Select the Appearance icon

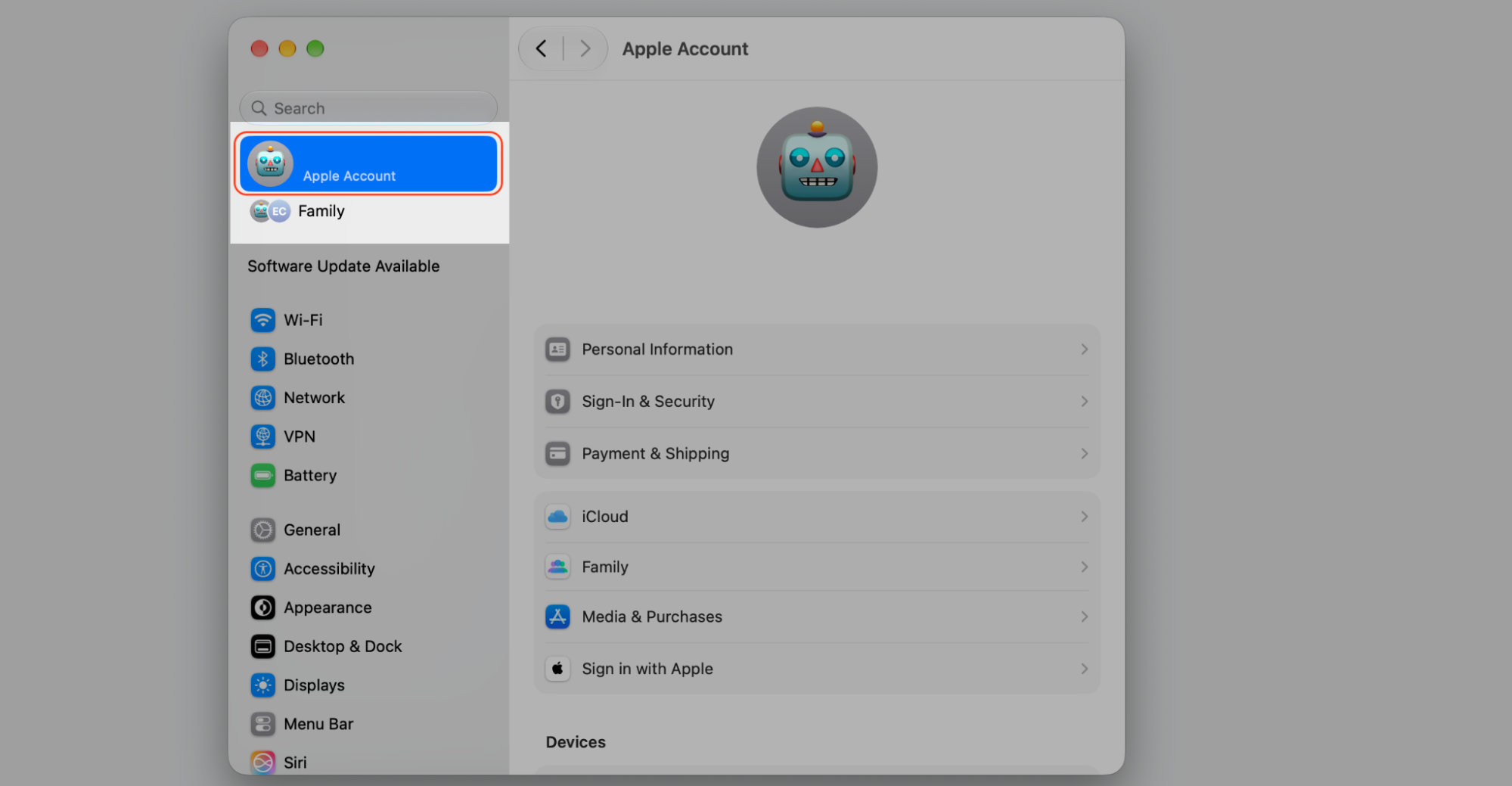262,607
